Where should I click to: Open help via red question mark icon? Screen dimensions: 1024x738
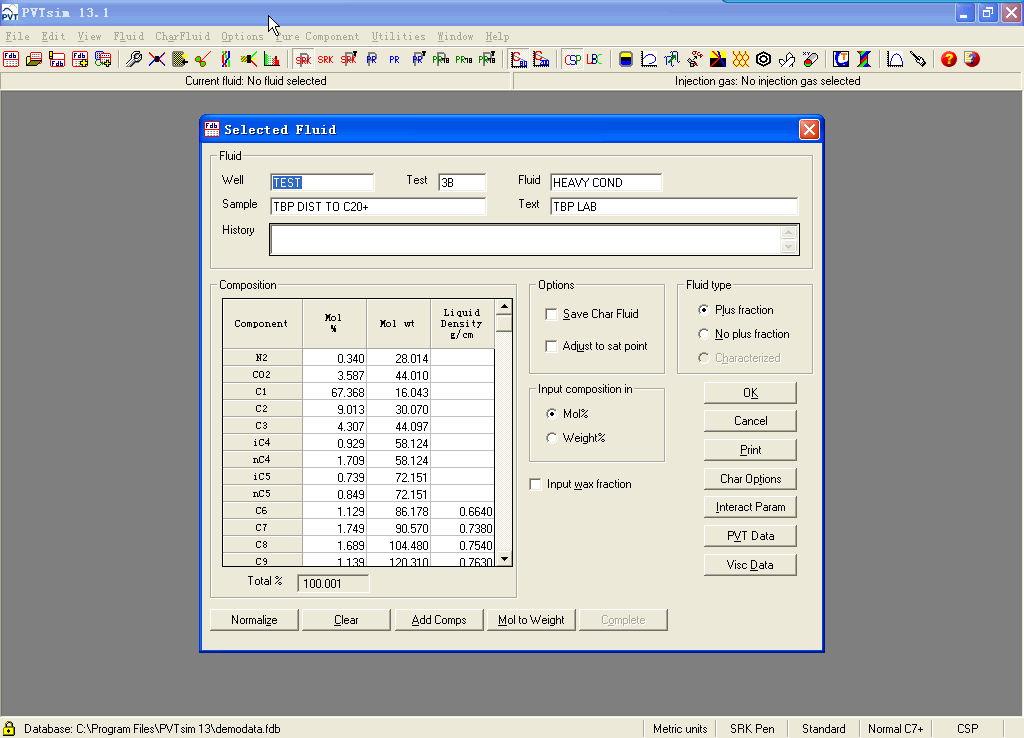(x=949, y=59)
